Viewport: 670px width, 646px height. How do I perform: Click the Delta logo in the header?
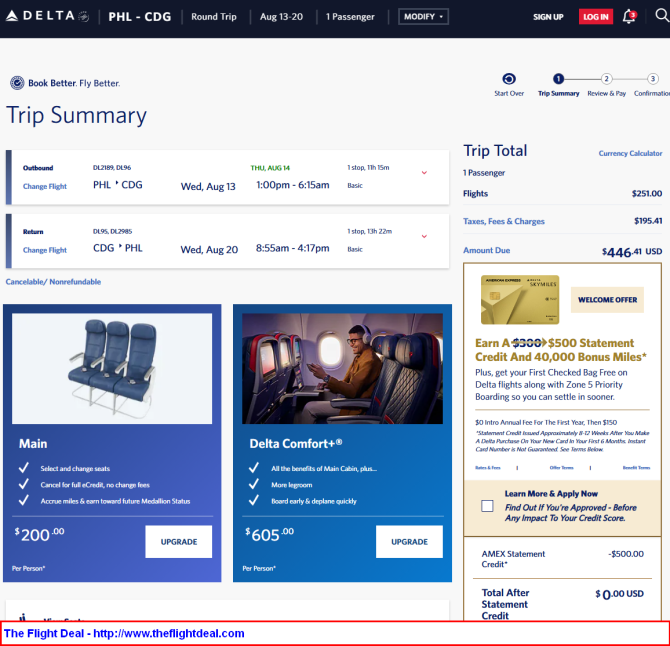point(47,16)
